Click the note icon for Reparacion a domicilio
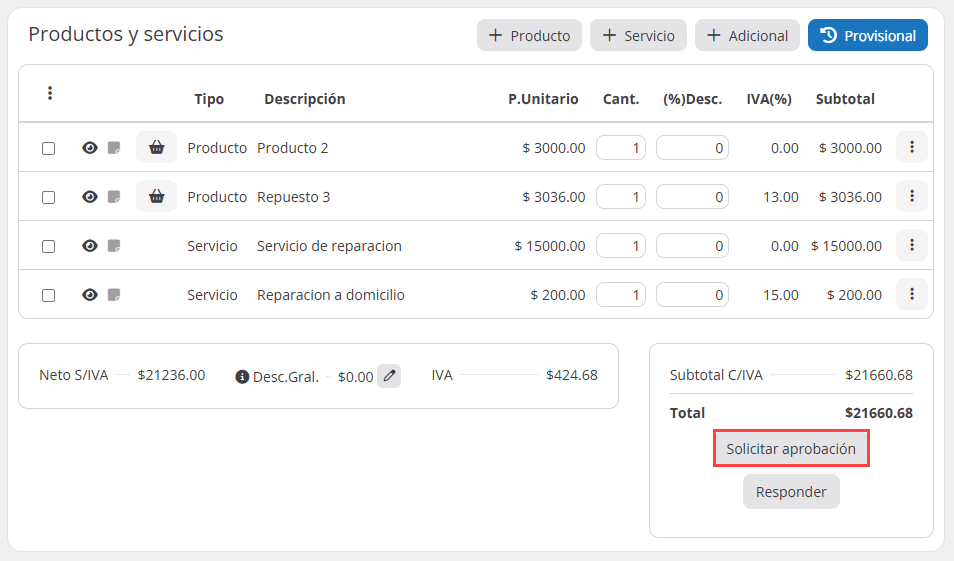 point(114,295)
